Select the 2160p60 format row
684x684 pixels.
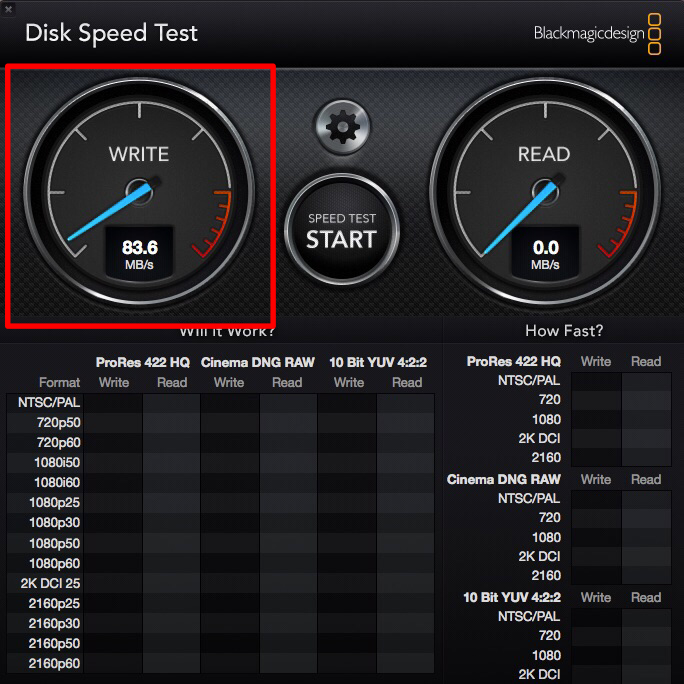[x=220, y=663]
